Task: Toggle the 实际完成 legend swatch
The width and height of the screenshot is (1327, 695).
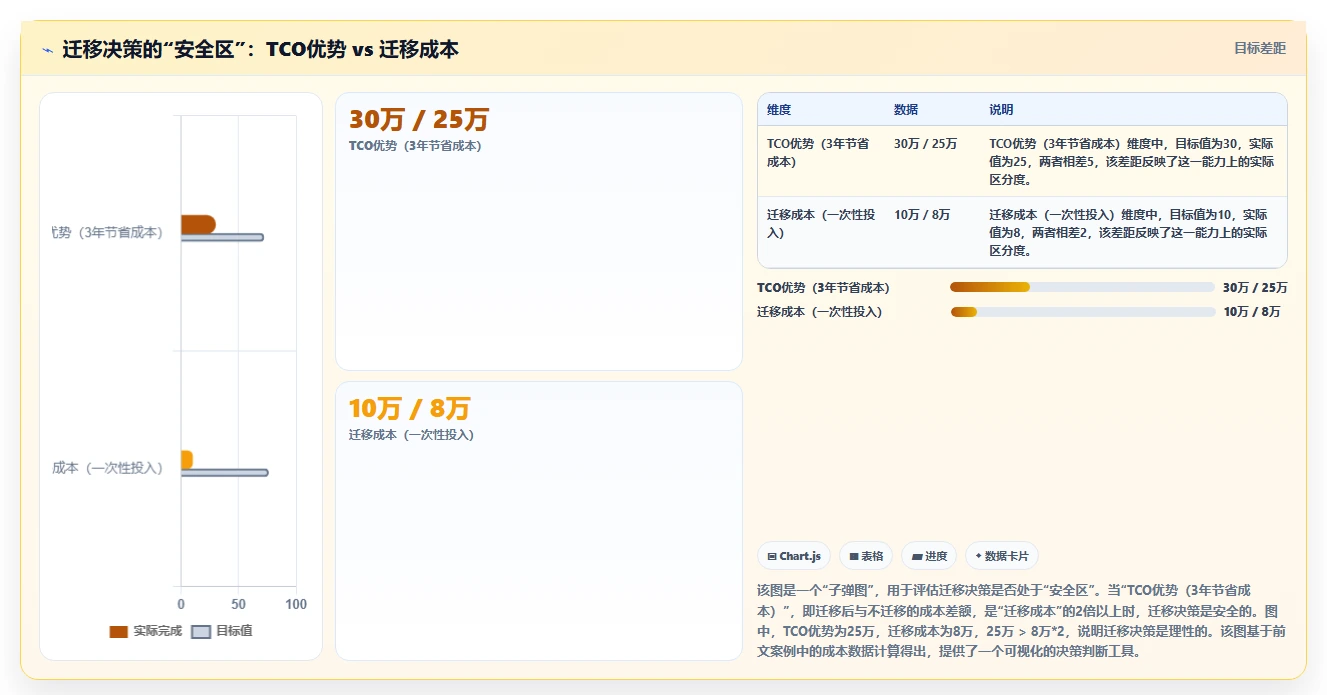Action: 119,632
